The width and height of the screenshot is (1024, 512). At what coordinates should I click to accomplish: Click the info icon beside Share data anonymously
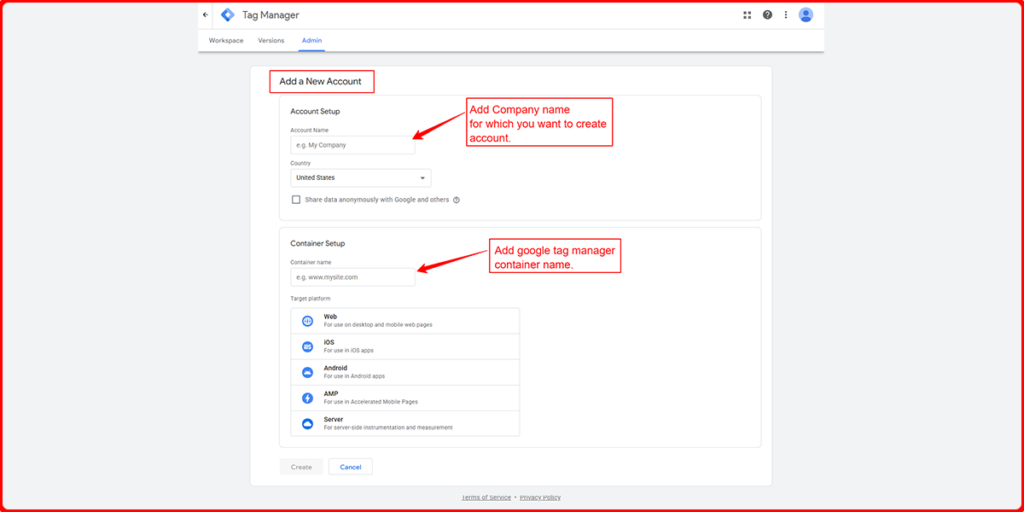coord(456,200)
